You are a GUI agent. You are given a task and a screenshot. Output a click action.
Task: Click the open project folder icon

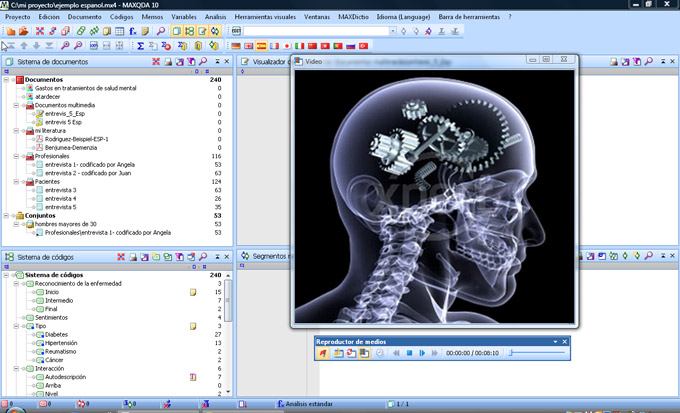click(x=23, y=31)
